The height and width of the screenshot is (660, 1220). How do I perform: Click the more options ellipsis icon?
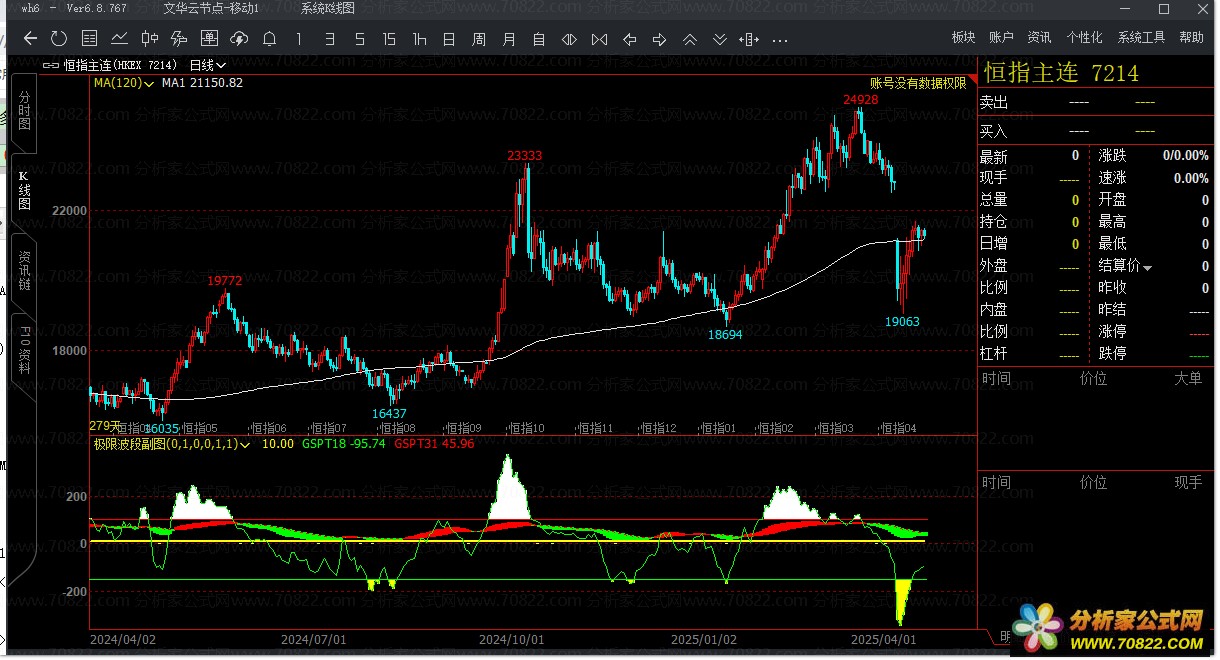[x=780, y=39]
